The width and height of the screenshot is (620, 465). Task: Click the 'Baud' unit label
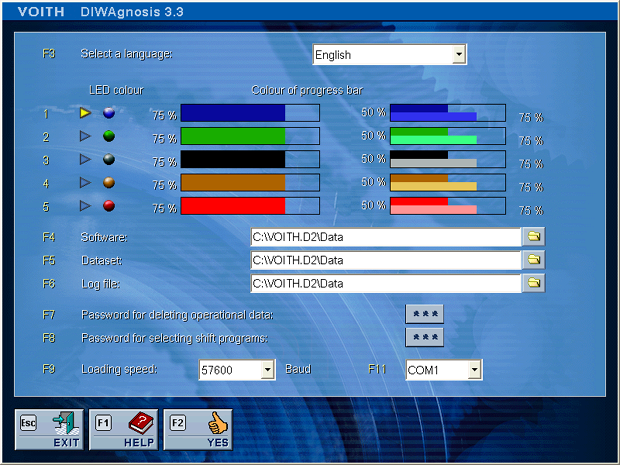click(x=298, y=369)
